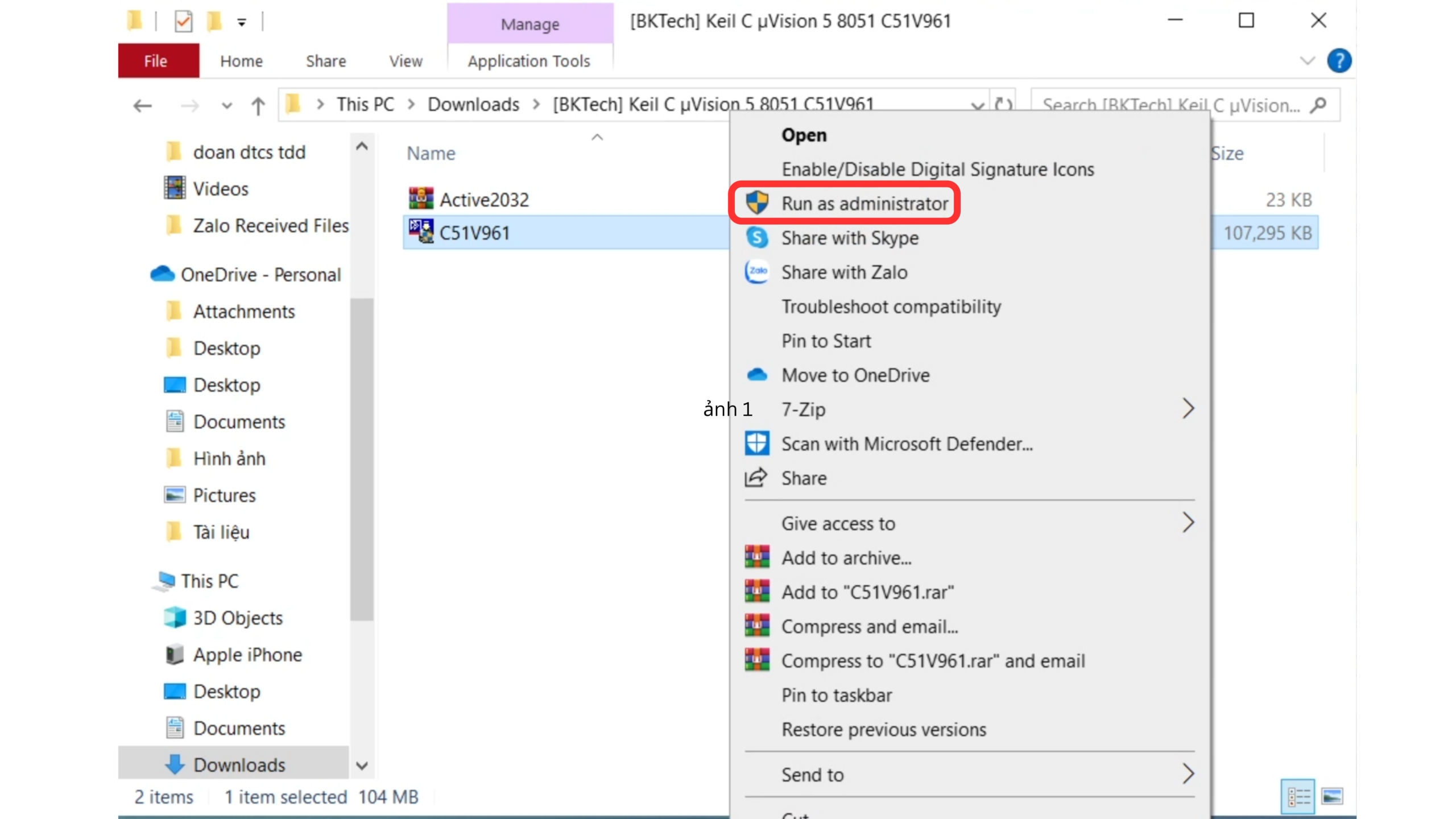The image size is (1456, 819).
Task: Click the search magnifier icon
Action: click(1318, 105)
